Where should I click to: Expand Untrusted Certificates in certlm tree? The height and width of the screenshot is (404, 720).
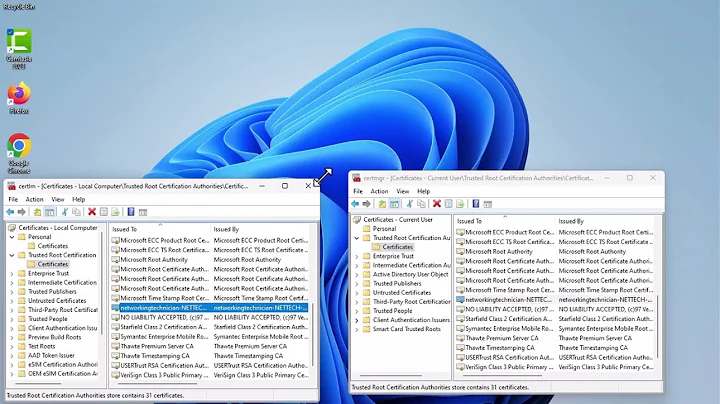coord(12,301)
